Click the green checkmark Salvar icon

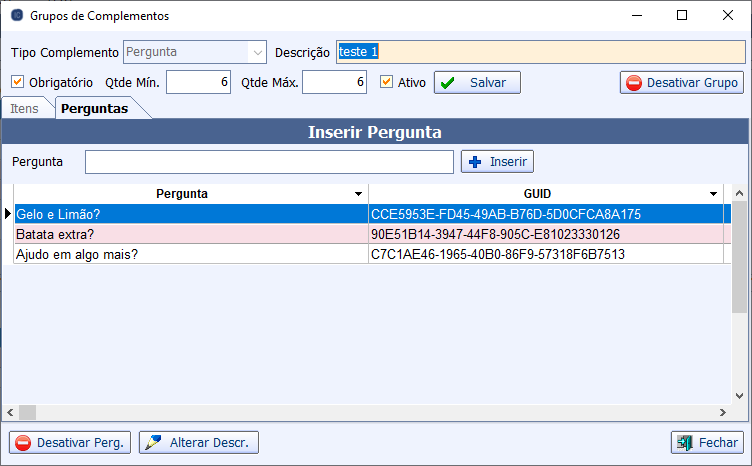click(x=448, y=83)
